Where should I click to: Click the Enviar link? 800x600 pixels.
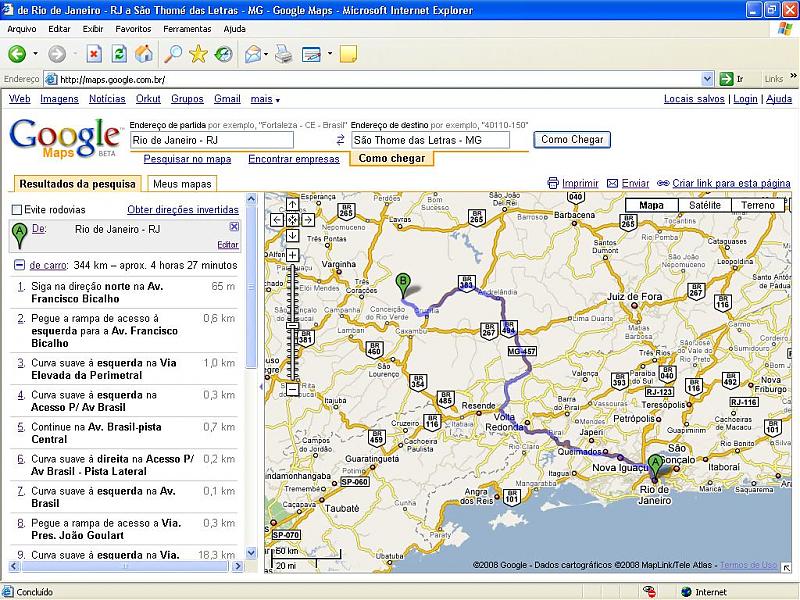coord(635,183)
